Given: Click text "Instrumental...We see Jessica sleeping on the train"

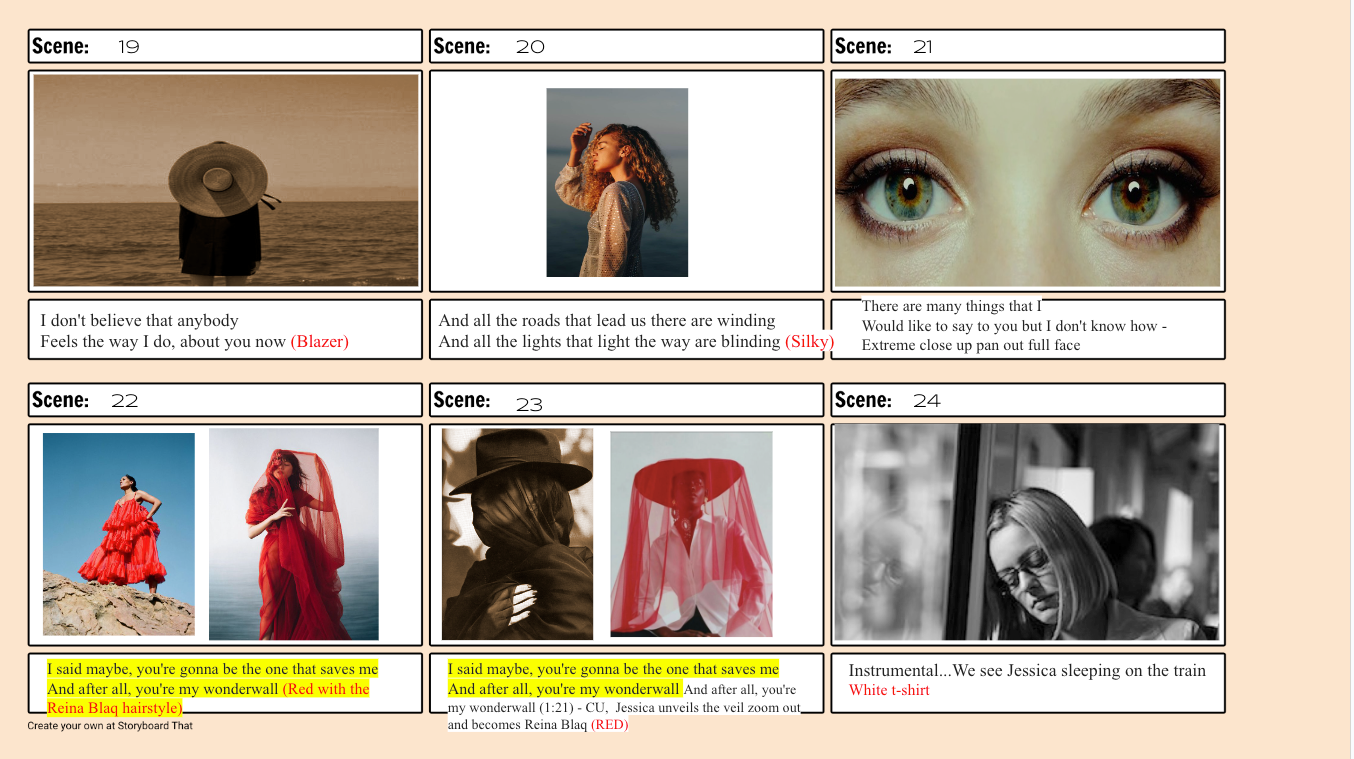Looking at the screenshot, I should point(1027,671).
